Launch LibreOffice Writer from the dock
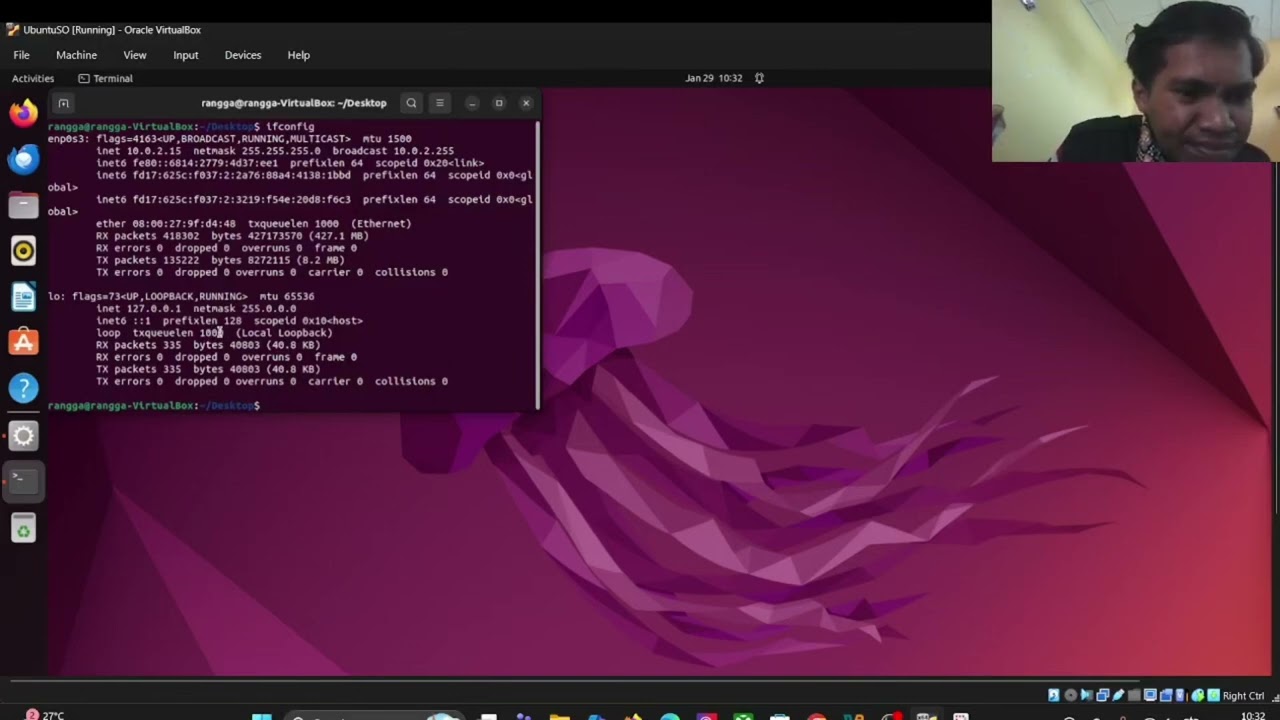This screenshot has height=720, width=1280. 24,297
